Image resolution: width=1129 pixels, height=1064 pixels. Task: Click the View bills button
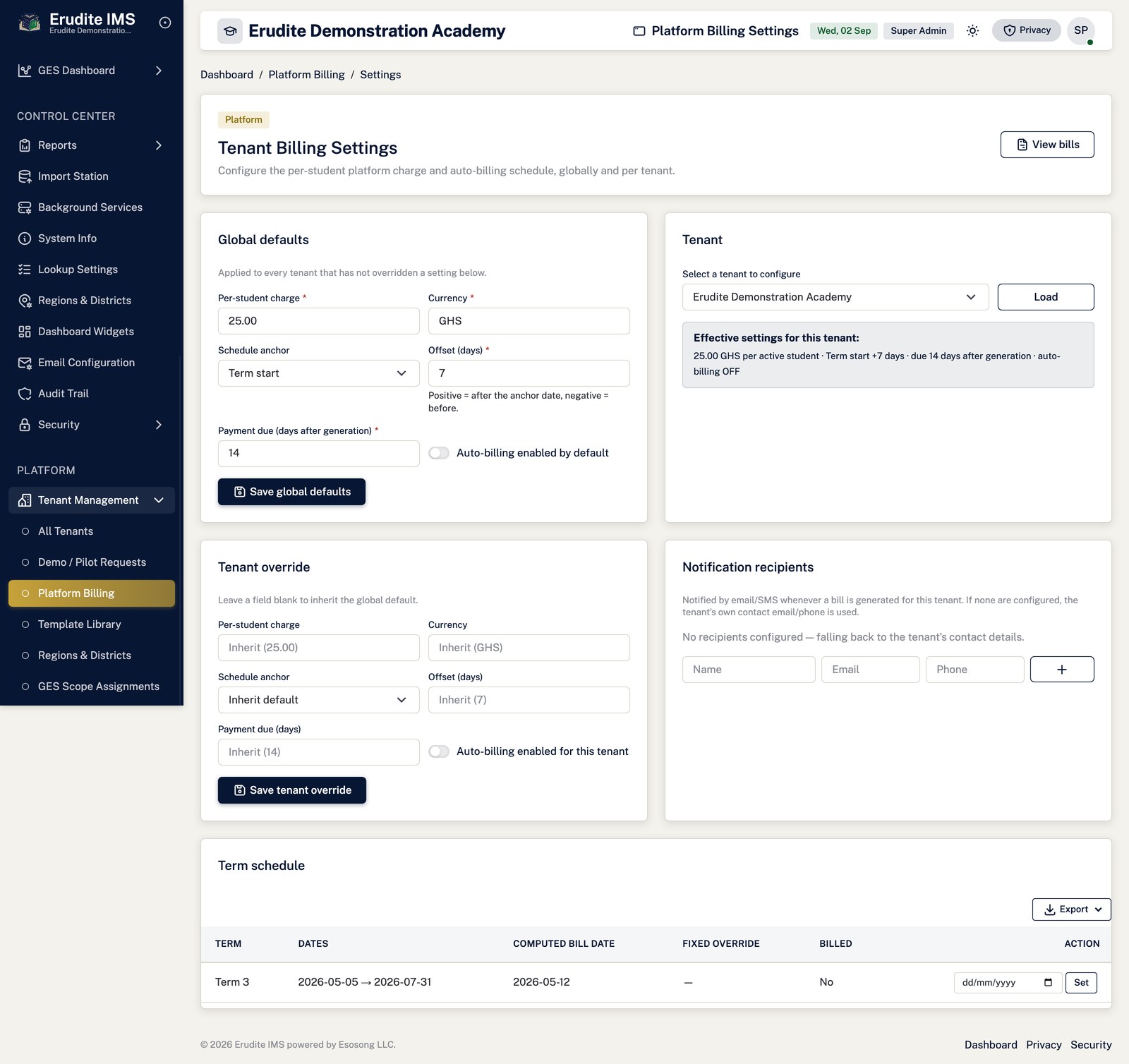[x=1047, y=145]
